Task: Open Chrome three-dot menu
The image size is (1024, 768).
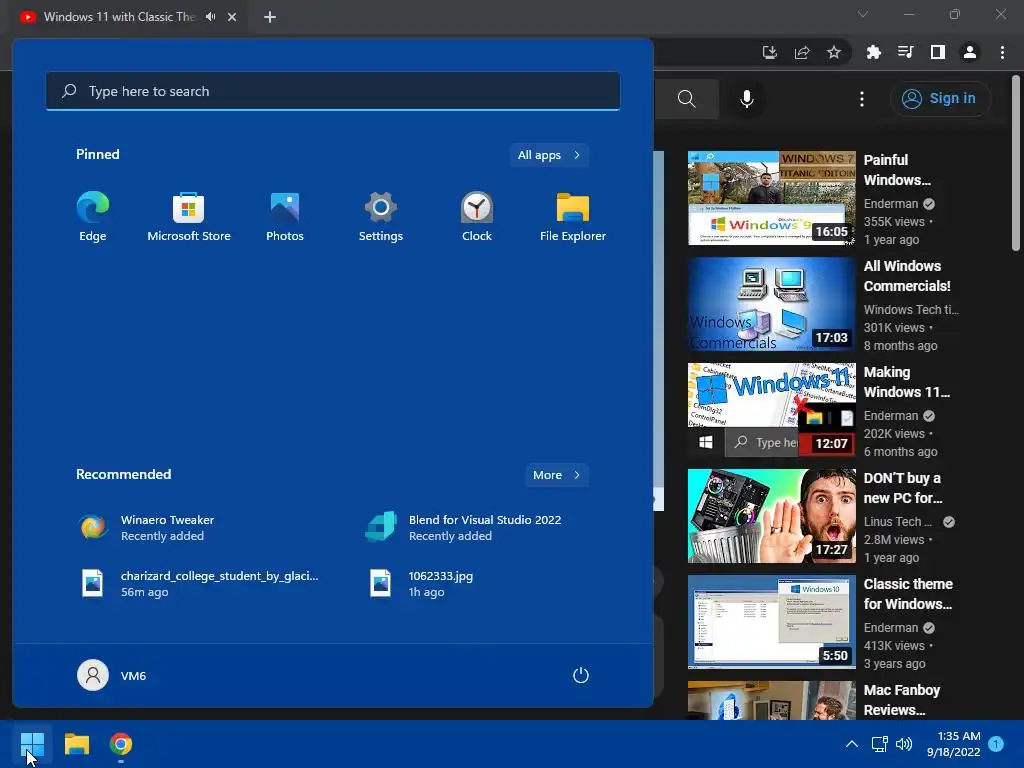Action: coord(1002,52)
